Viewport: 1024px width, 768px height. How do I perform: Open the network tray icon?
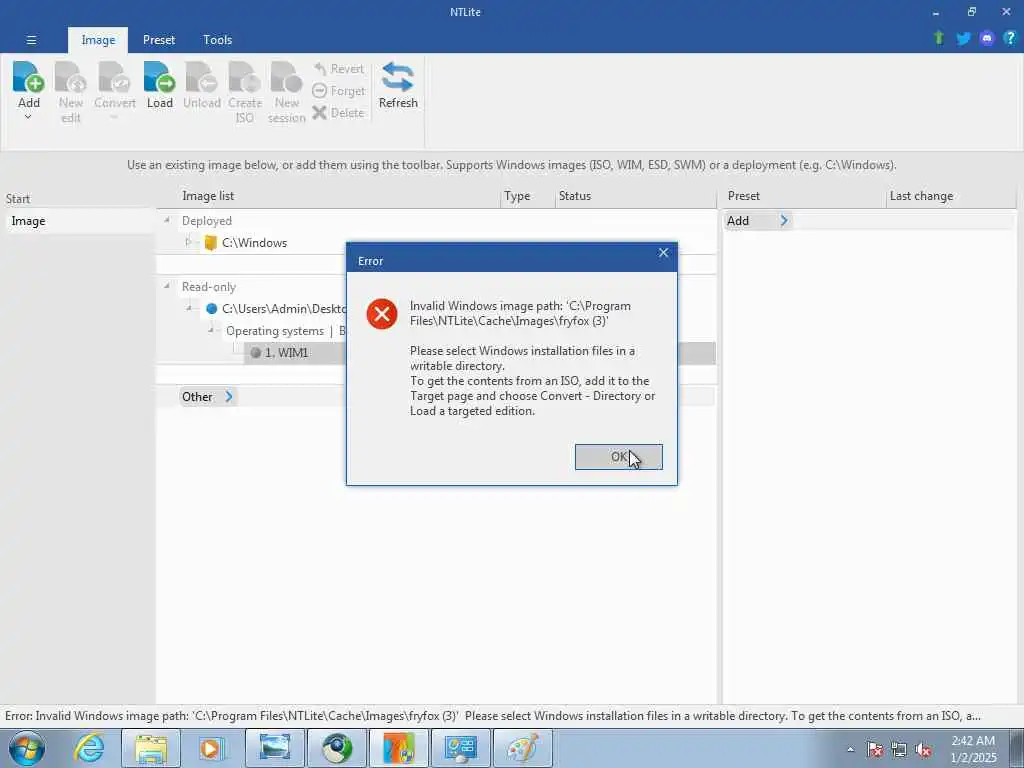[x=899, y=750]
